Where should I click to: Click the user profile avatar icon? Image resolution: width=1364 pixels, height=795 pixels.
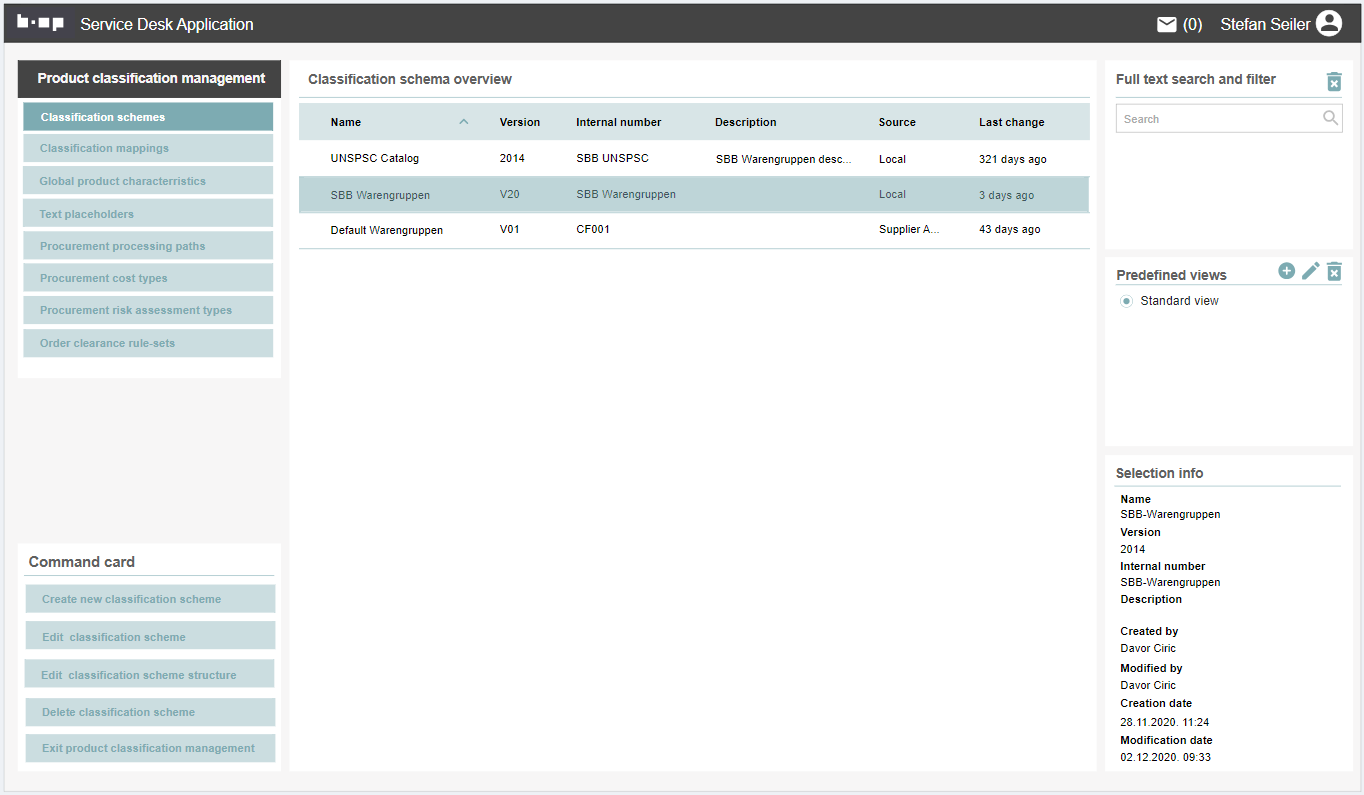click(1328, 24)
